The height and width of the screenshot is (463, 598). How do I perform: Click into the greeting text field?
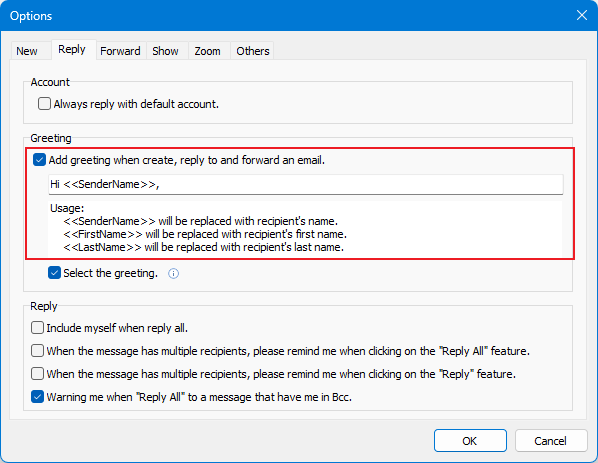305,185
